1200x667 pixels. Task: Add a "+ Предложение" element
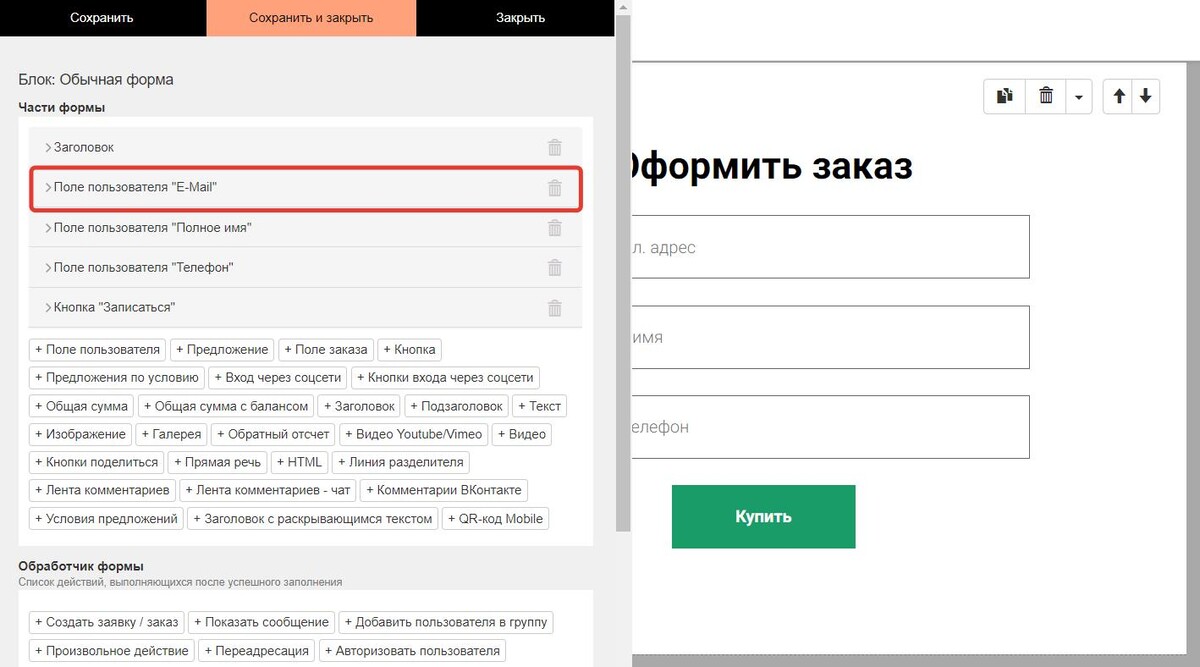[x=222, y=350]
